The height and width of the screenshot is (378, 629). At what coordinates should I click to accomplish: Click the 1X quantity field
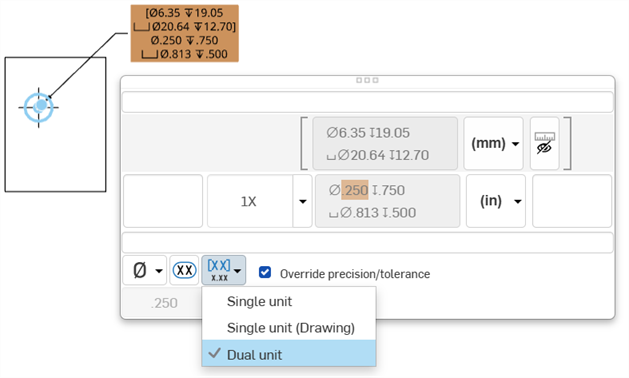tap(250, 201)
